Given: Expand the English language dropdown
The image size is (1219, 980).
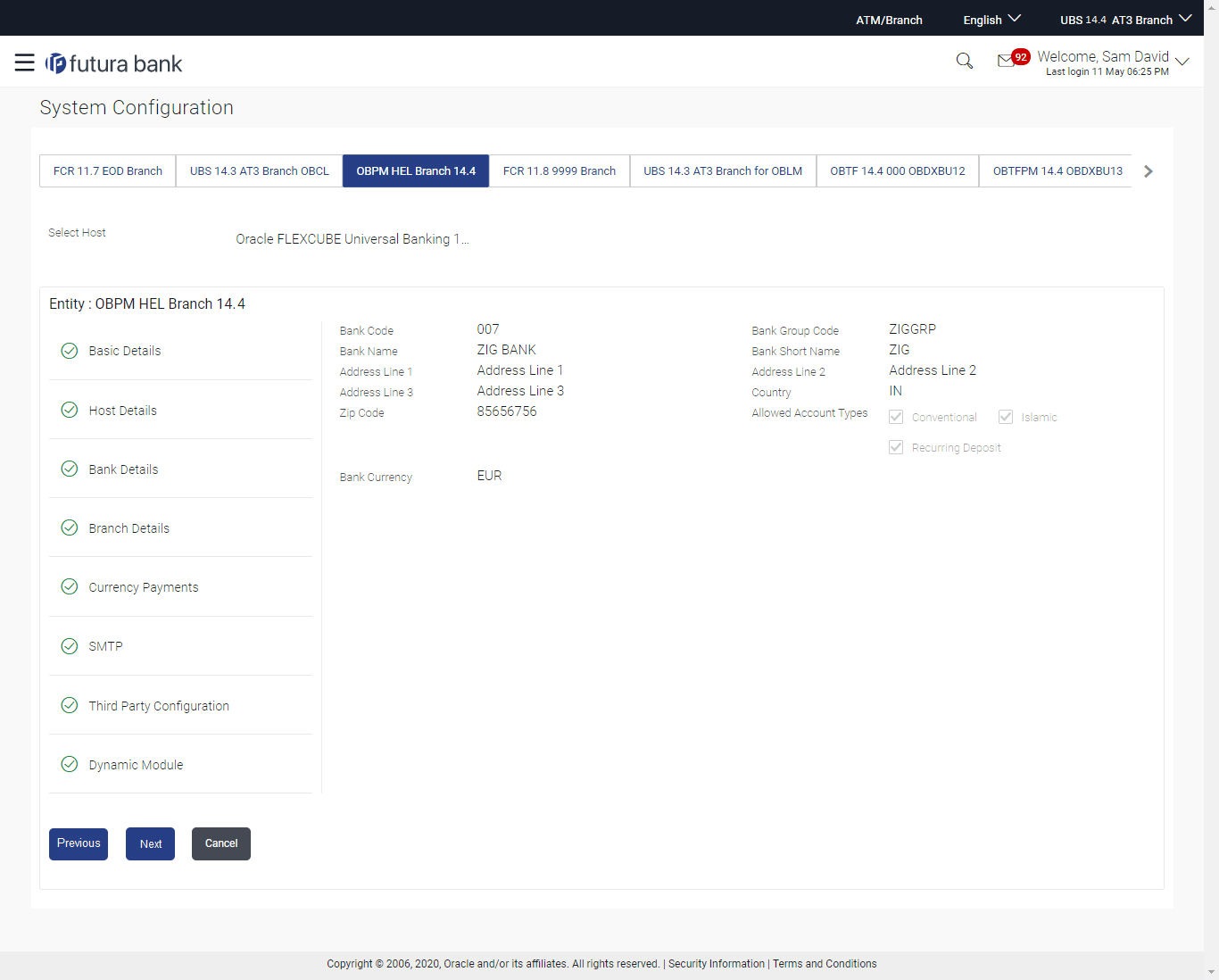Looking at the screenshot, I should click(x=991, y=20).
